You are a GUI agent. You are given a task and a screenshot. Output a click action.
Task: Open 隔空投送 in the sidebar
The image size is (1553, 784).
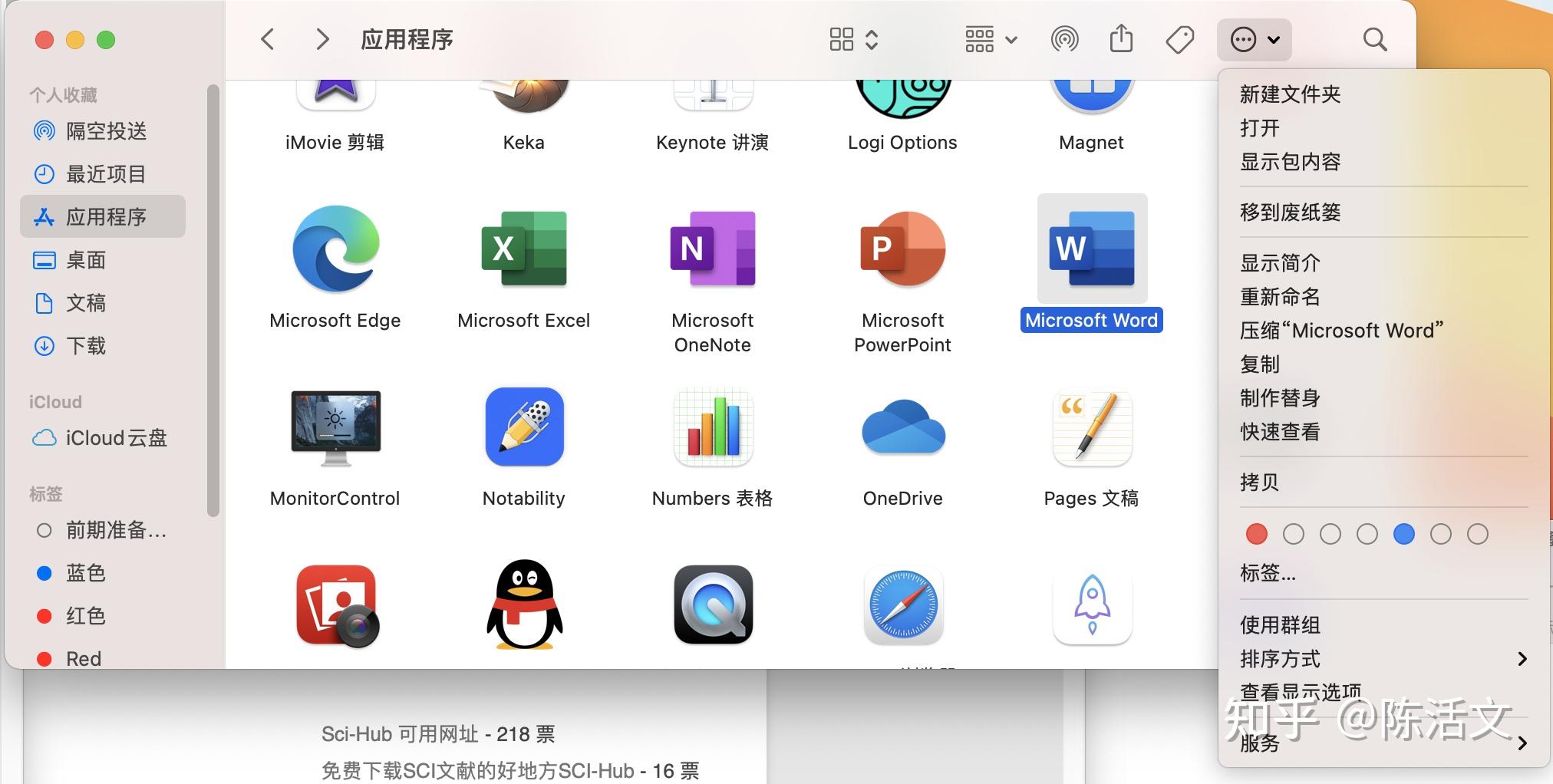click(103, 131)
